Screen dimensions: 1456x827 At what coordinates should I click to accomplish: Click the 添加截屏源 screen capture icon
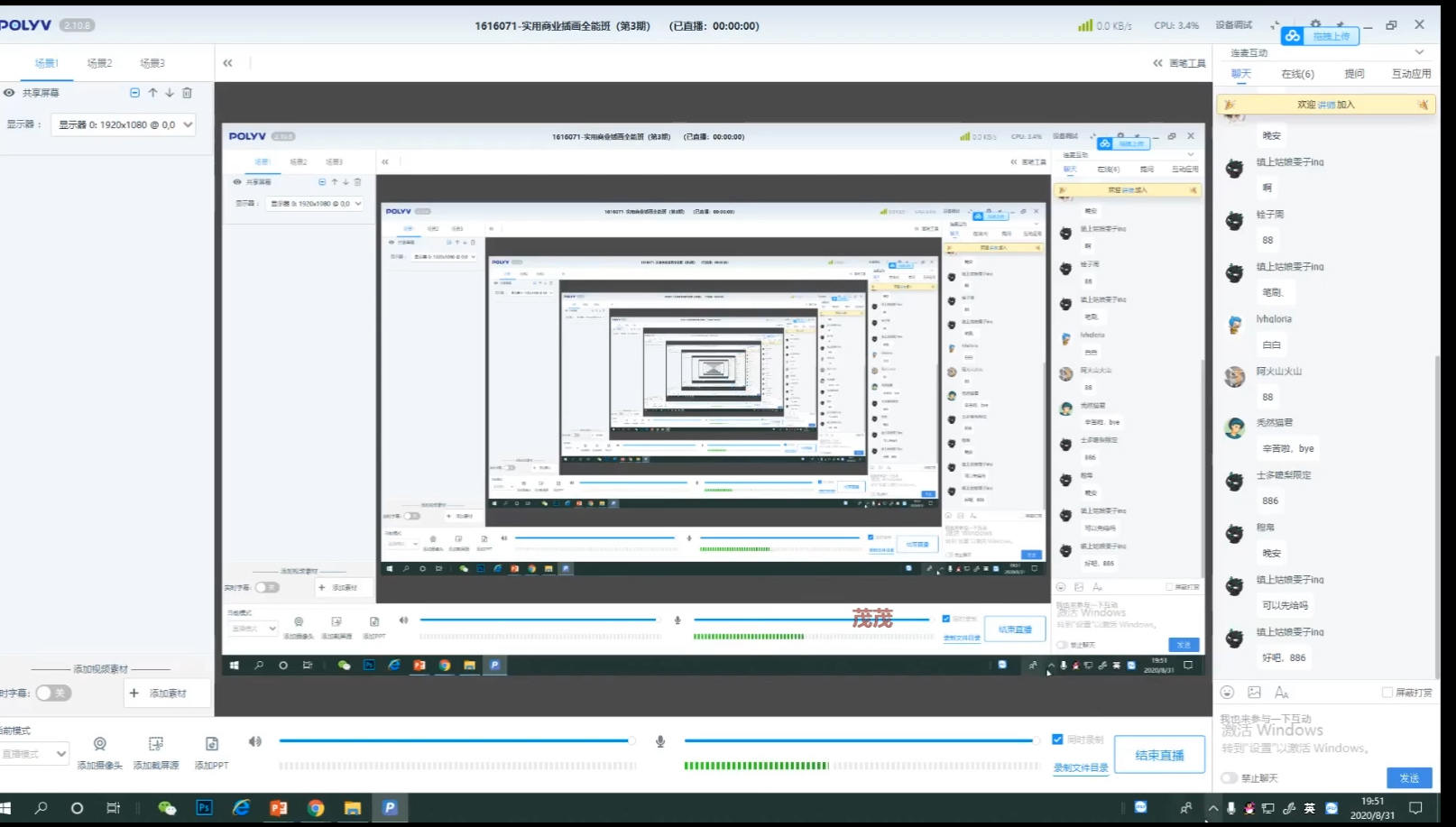156,744
